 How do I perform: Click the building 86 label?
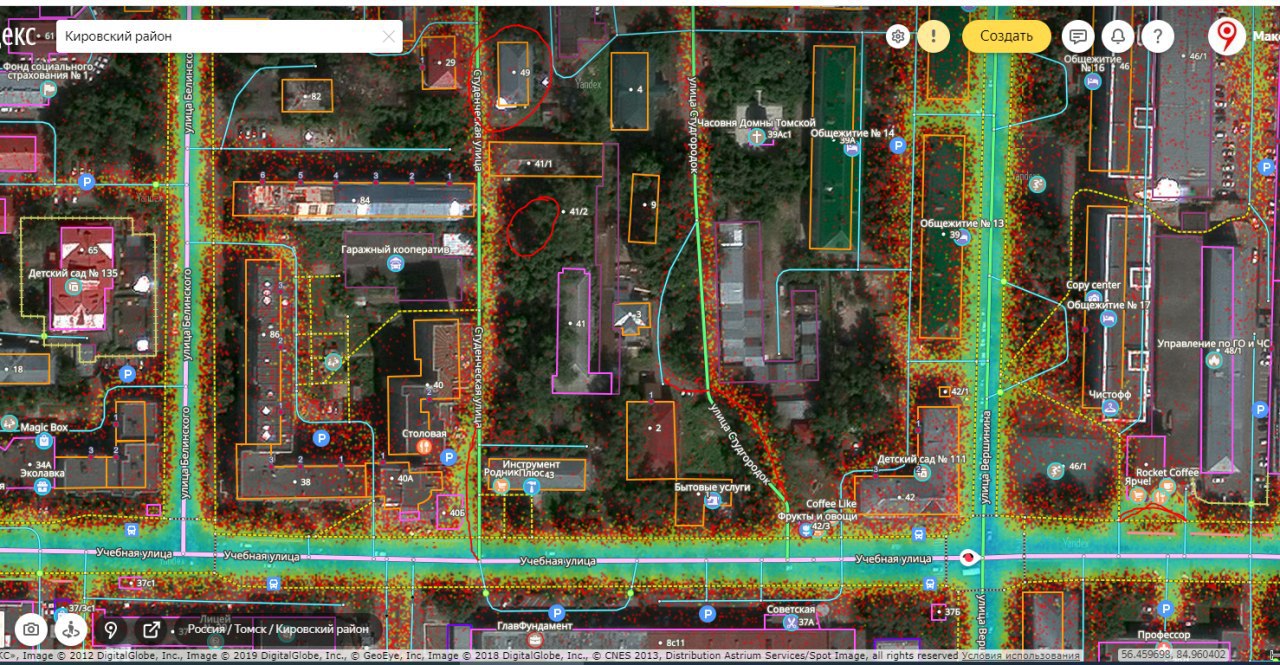click(x=275, y=334)
